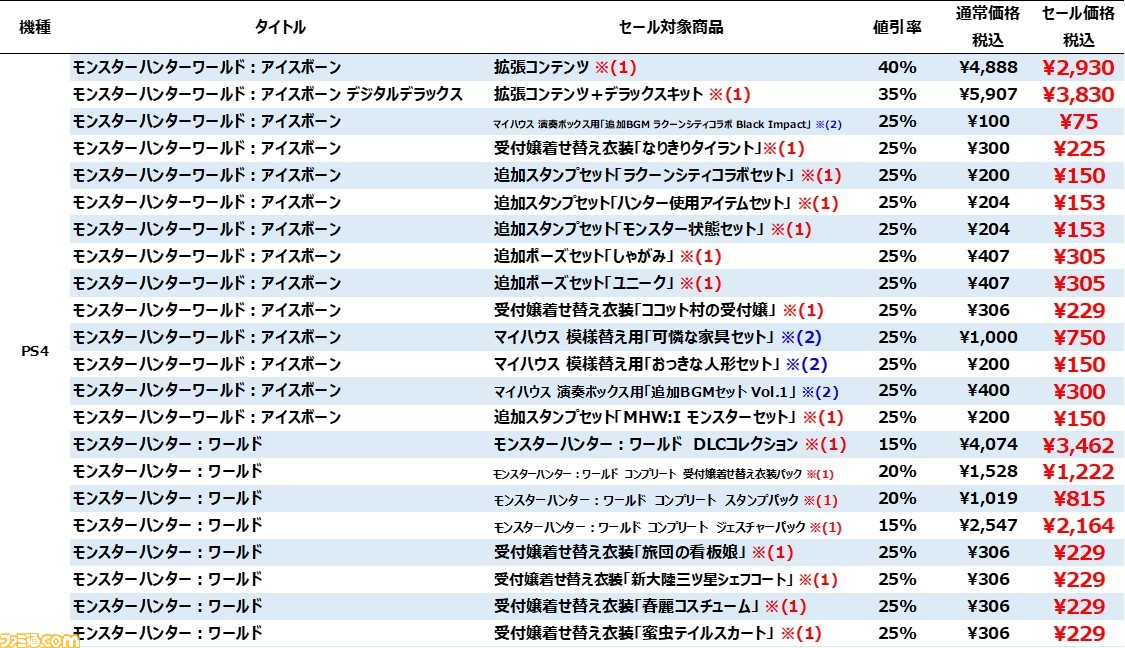Select the 35% discount rate cell
This screenshot has width=1125, height=648.
pyautogui.click(x=897, y=94)
